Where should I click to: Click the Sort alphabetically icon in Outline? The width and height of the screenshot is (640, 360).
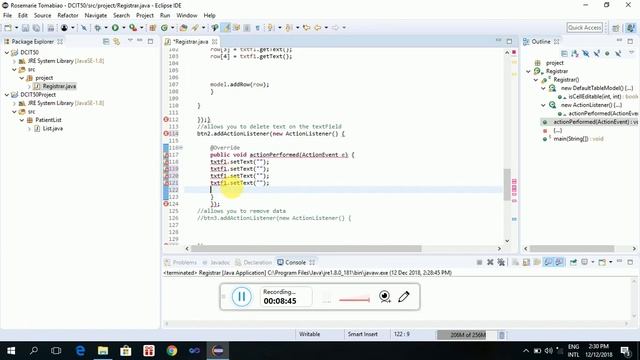pos(575,53)
